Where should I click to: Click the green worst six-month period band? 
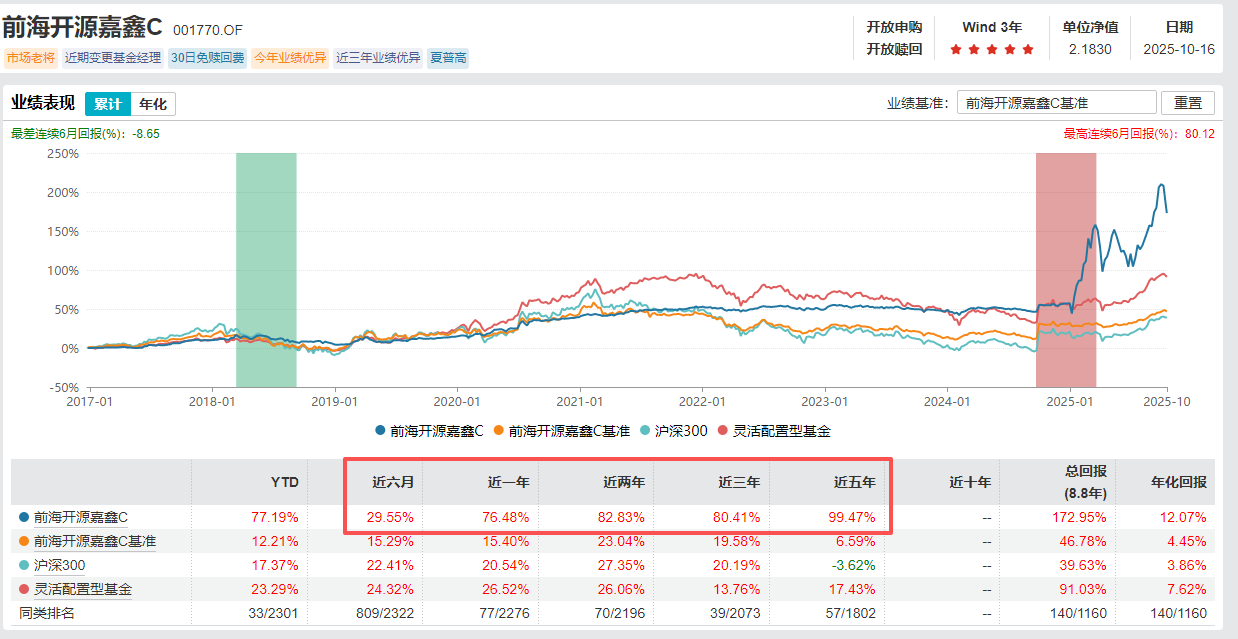[x=266, y=270]
